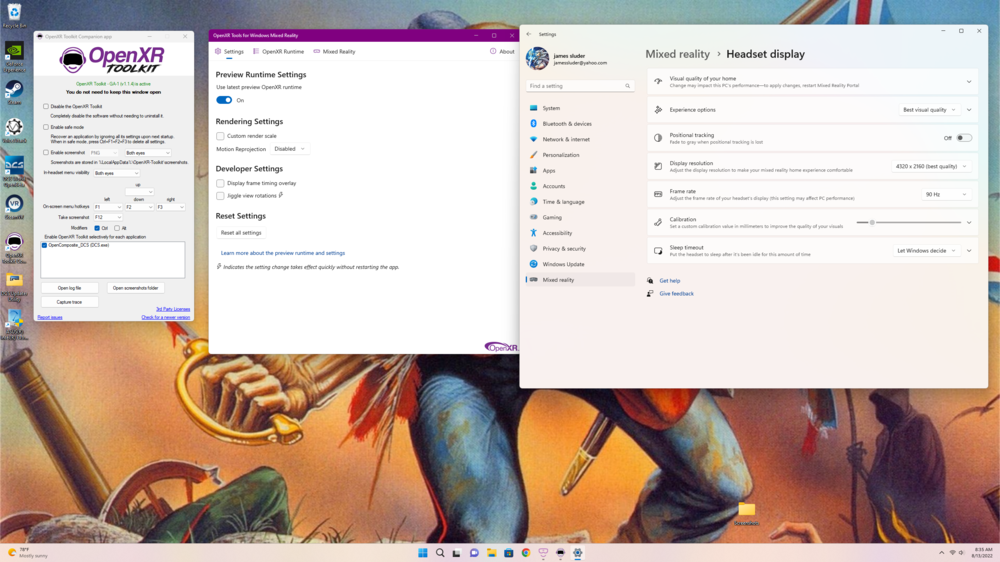Click Check for a newer version
The image size is (1000, 562).
coord(166,317)
